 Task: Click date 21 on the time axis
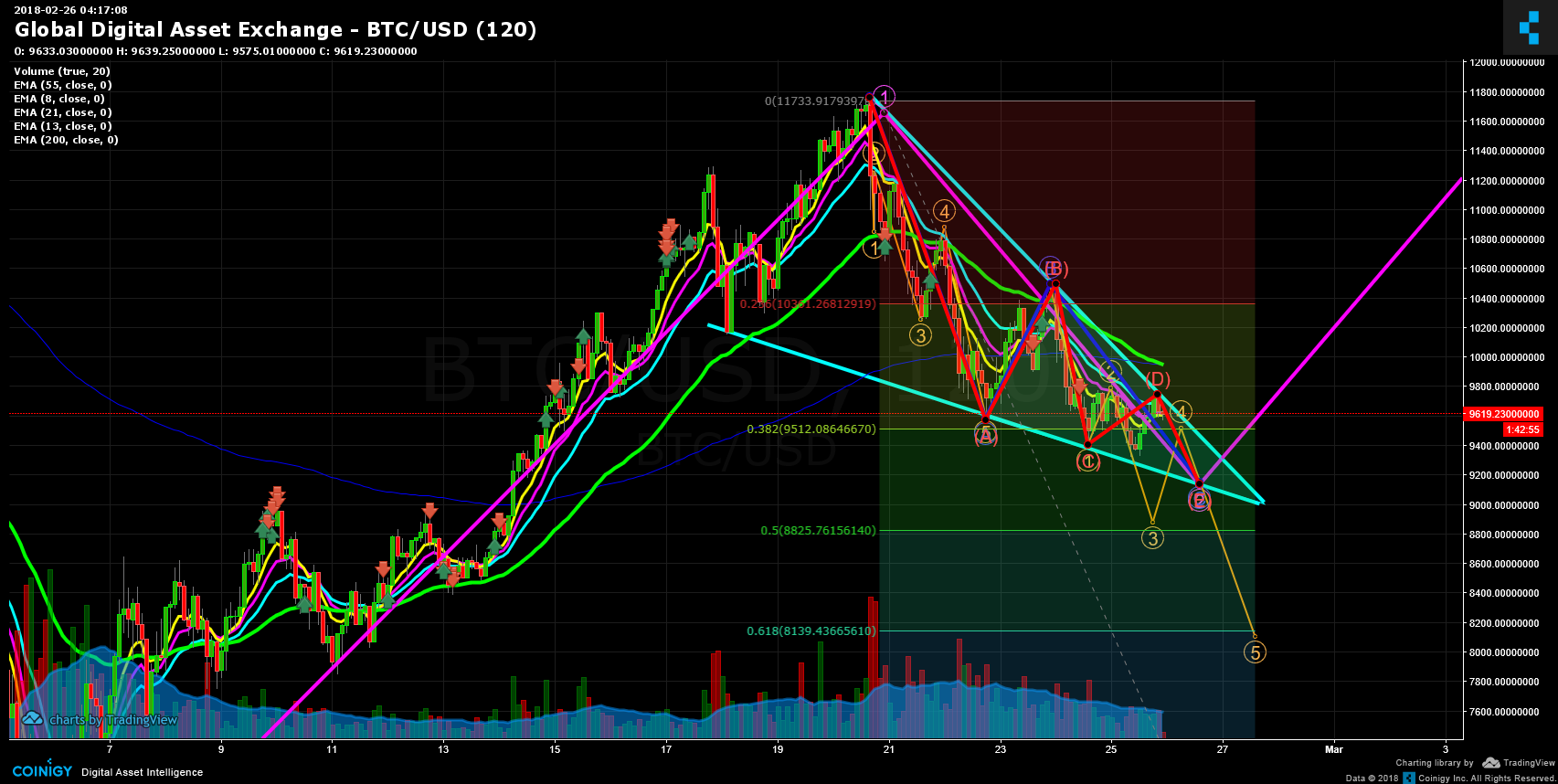(x=889, y=749)
